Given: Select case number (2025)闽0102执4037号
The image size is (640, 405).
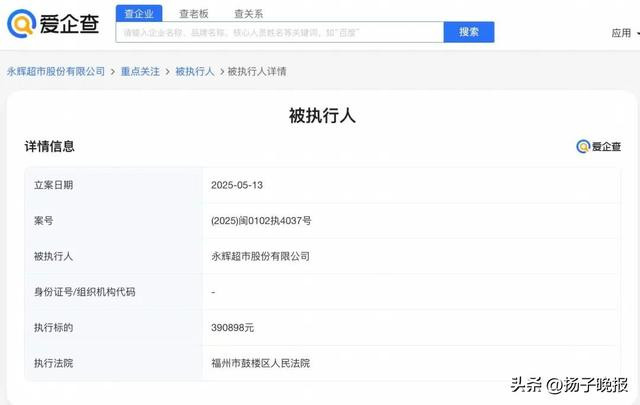Looking at the screenshot, I should click(x=261, y=221).
